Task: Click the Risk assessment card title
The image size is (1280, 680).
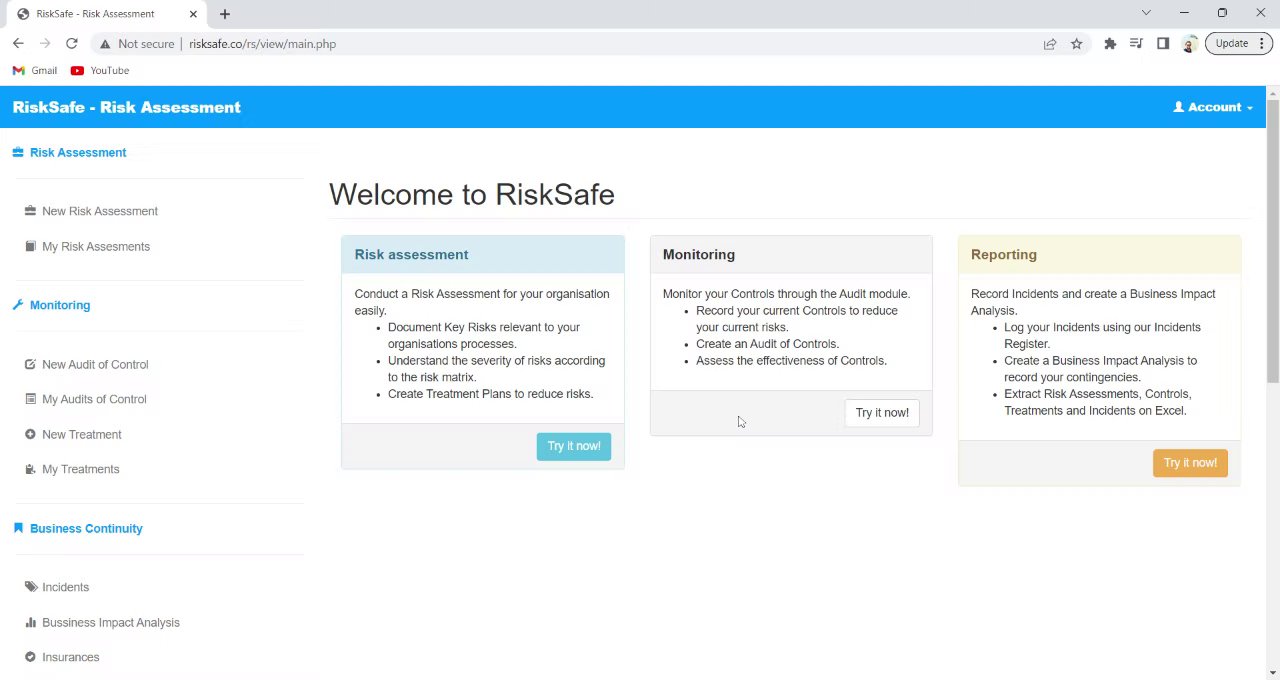Action: 411,254
